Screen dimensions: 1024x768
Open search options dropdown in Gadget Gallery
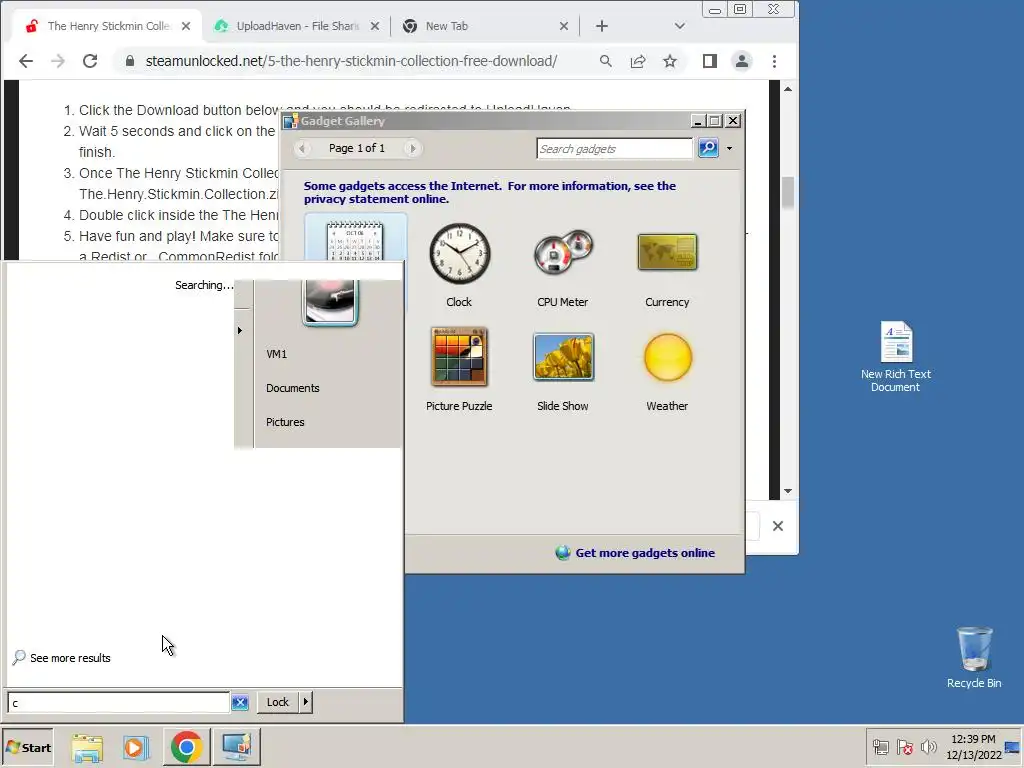tap(729, 148)
